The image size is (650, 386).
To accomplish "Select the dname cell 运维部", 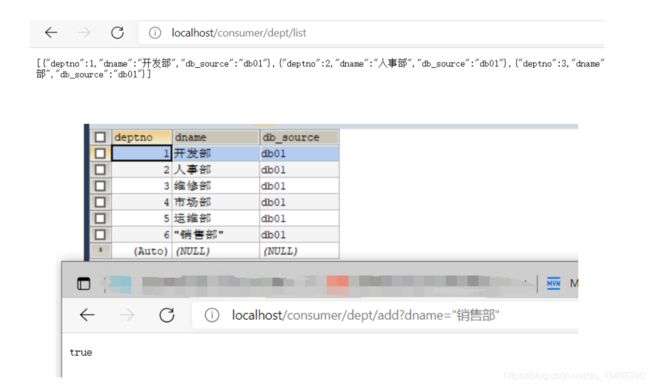I will [216, 218].
